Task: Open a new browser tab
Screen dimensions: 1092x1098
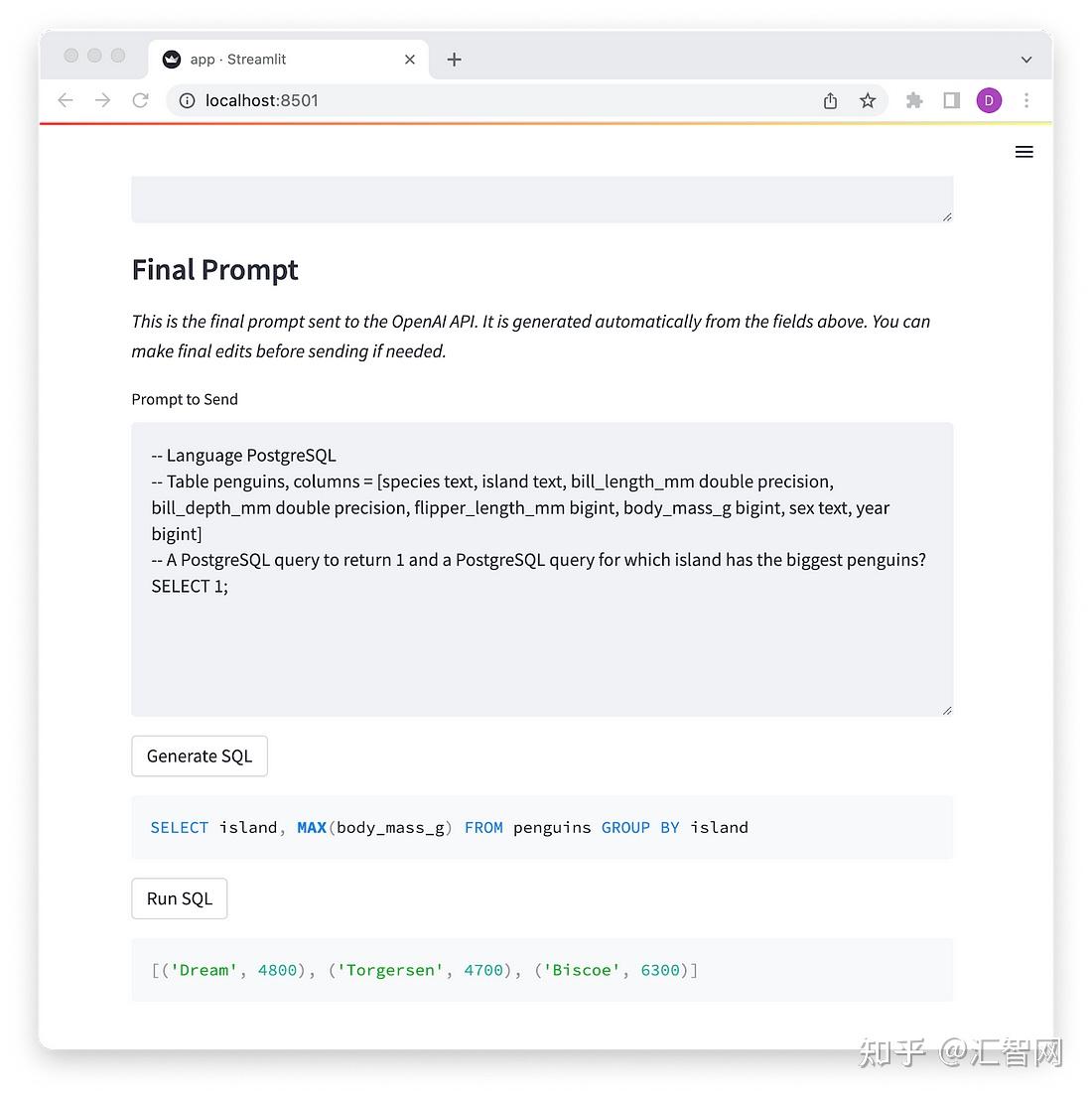Action: (x=454, y=60)
